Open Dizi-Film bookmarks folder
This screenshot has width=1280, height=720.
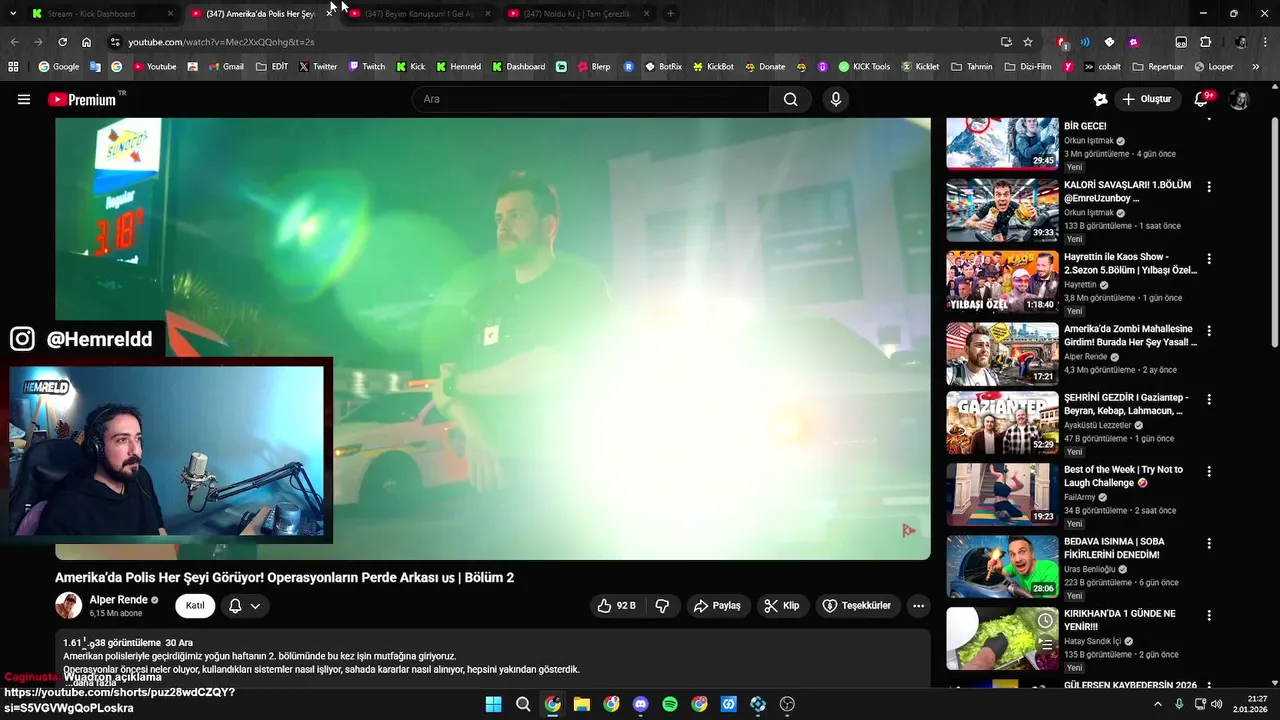tap(1028, 67)
